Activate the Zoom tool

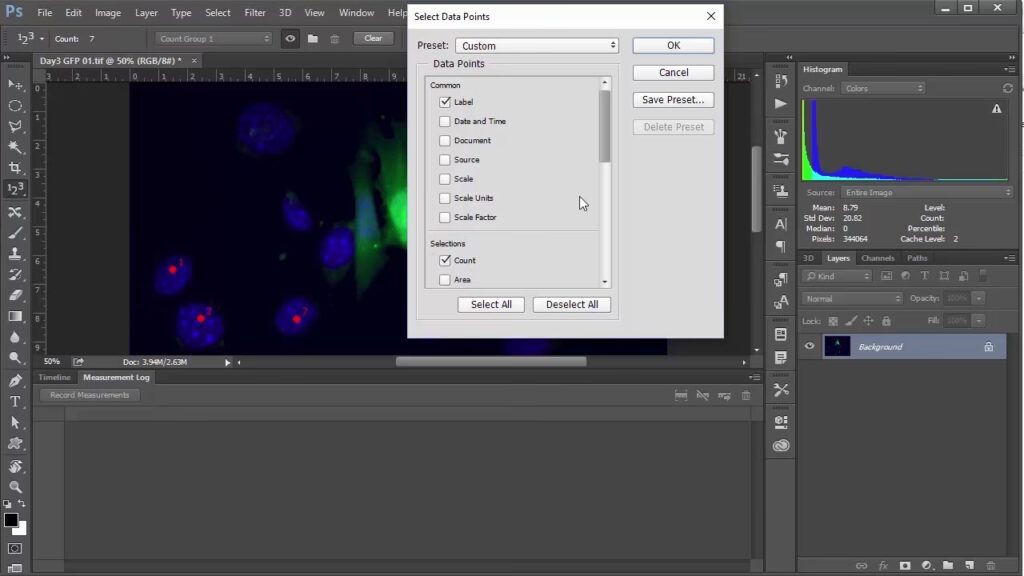[15, 487]
